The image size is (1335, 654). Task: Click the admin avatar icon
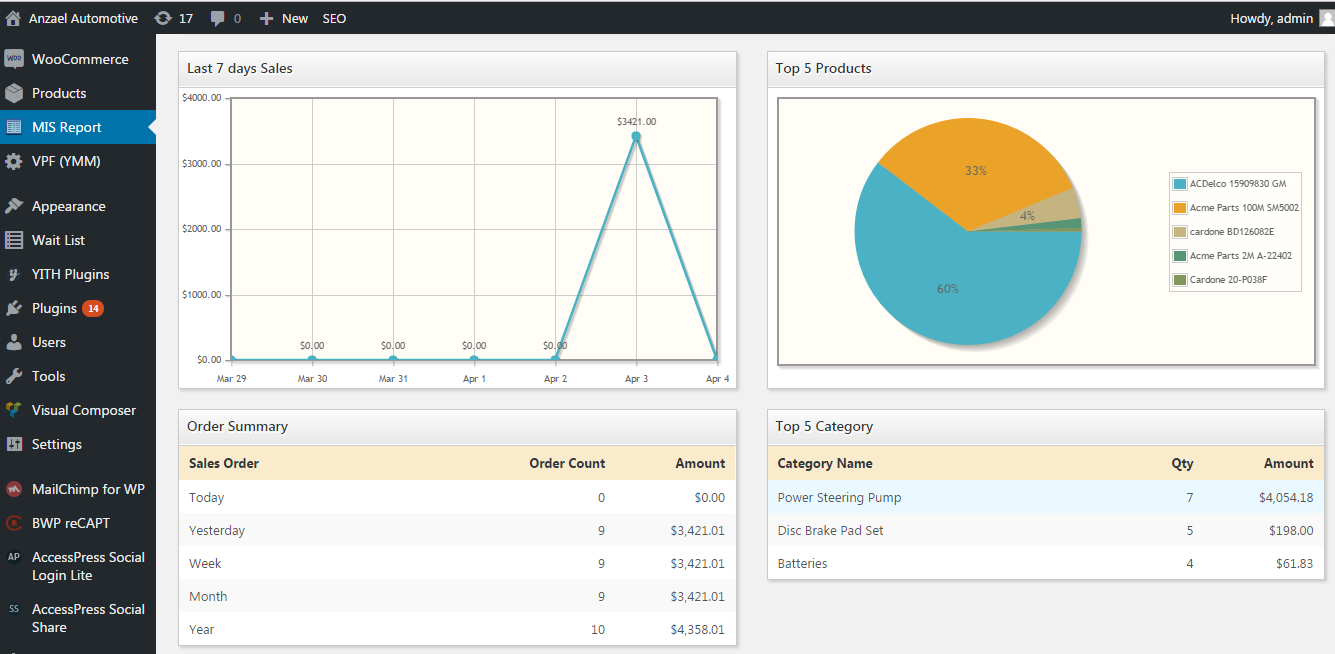pyautogui.click(x=1326, y=18)
